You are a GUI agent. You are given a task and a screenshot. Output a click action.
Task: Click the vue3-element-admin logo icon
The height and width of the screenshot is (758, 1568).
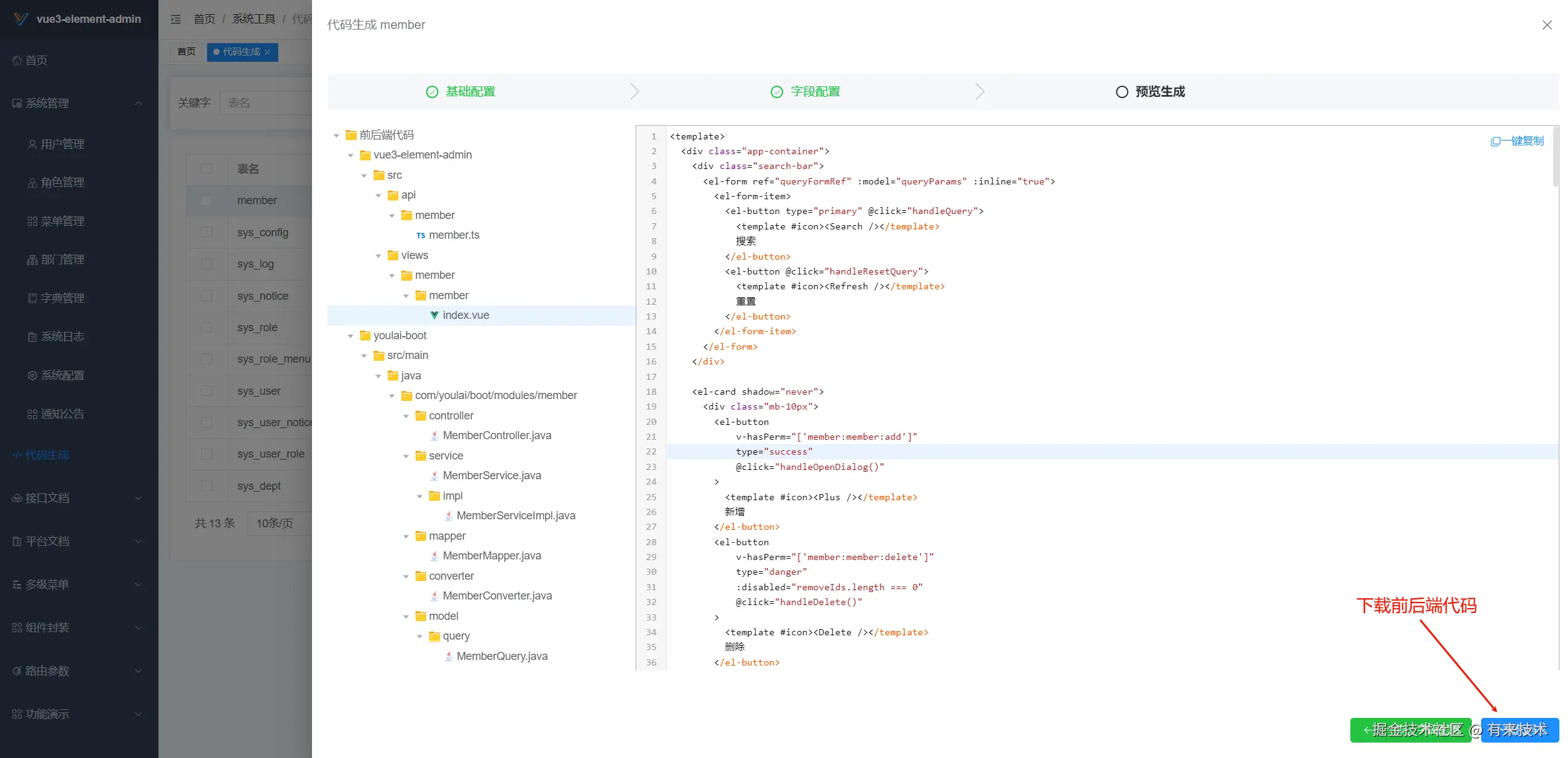(x=21, y=19)
